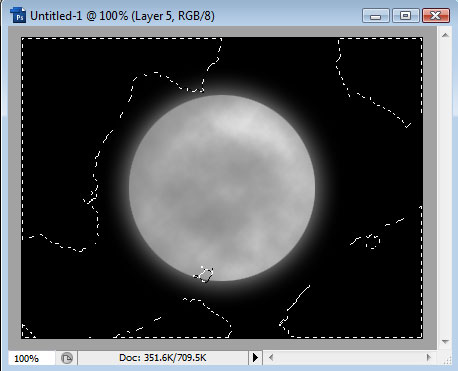Click the window resize grip at bottom corner
458x371 pixels.
[x=448, y=360]
